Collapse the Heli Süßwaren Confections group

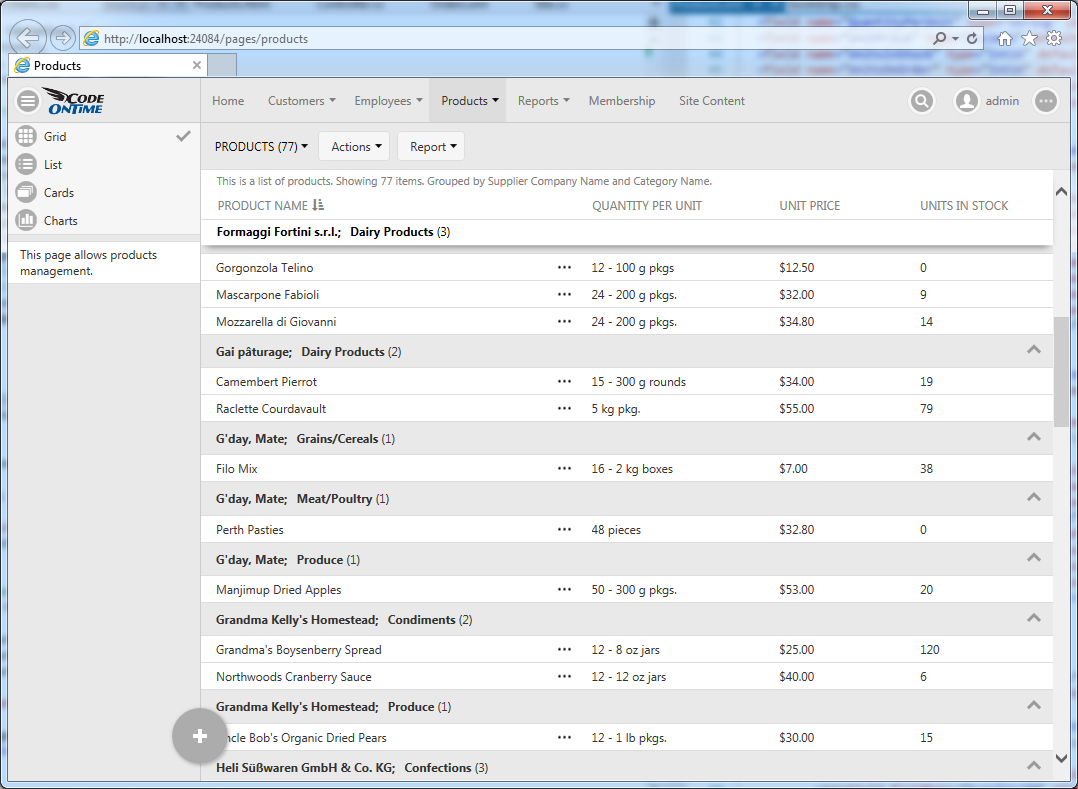pyautogui.click(x=1033, y=766)
